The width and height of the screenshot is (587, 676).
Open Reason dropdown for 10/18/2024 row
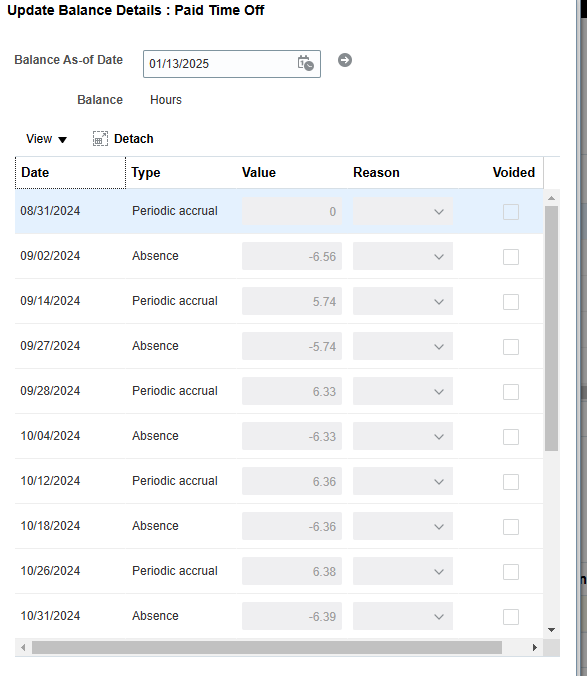pos(403,526)
